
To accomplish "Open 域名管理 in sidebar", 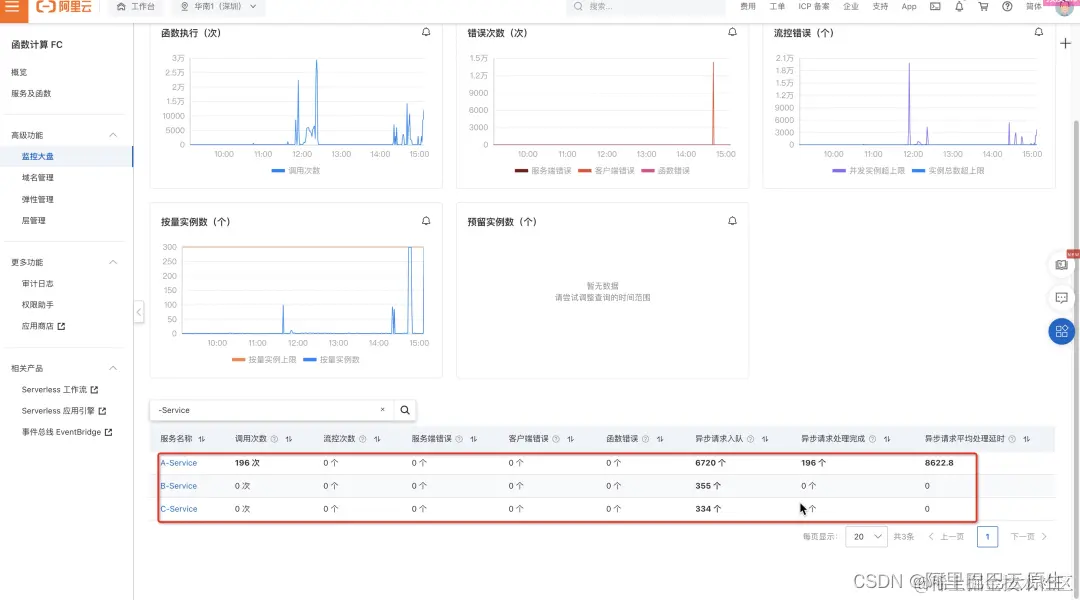I will point(38,178).
